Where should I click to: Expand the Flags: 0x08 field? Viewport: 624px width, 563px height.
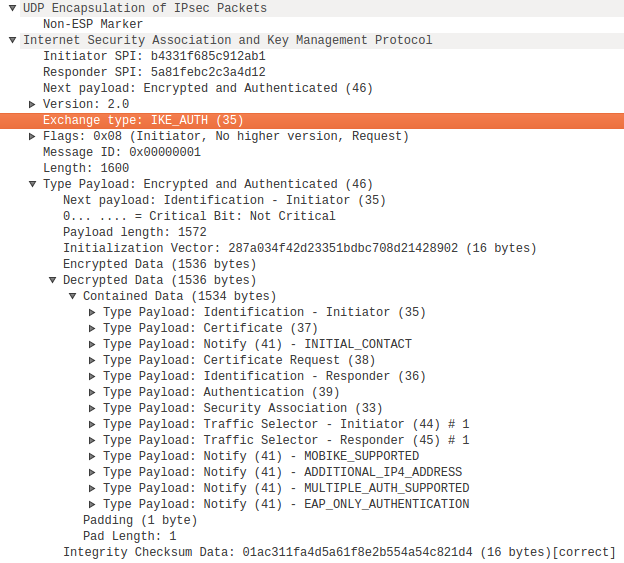pos(32,136)
